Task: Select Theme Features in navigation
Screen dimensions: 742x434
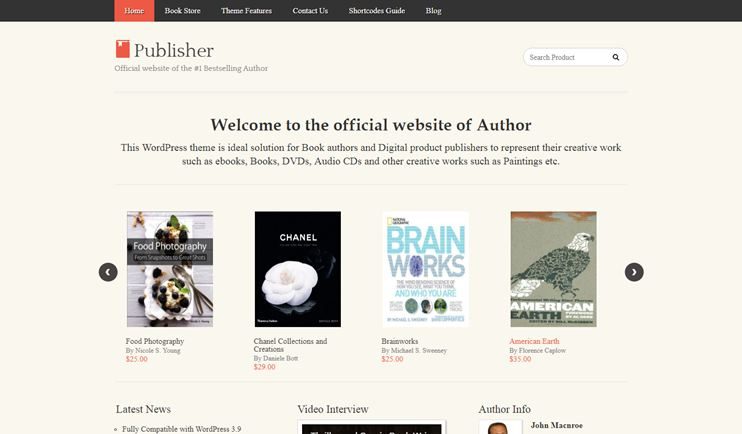Action: click(247, 10)
